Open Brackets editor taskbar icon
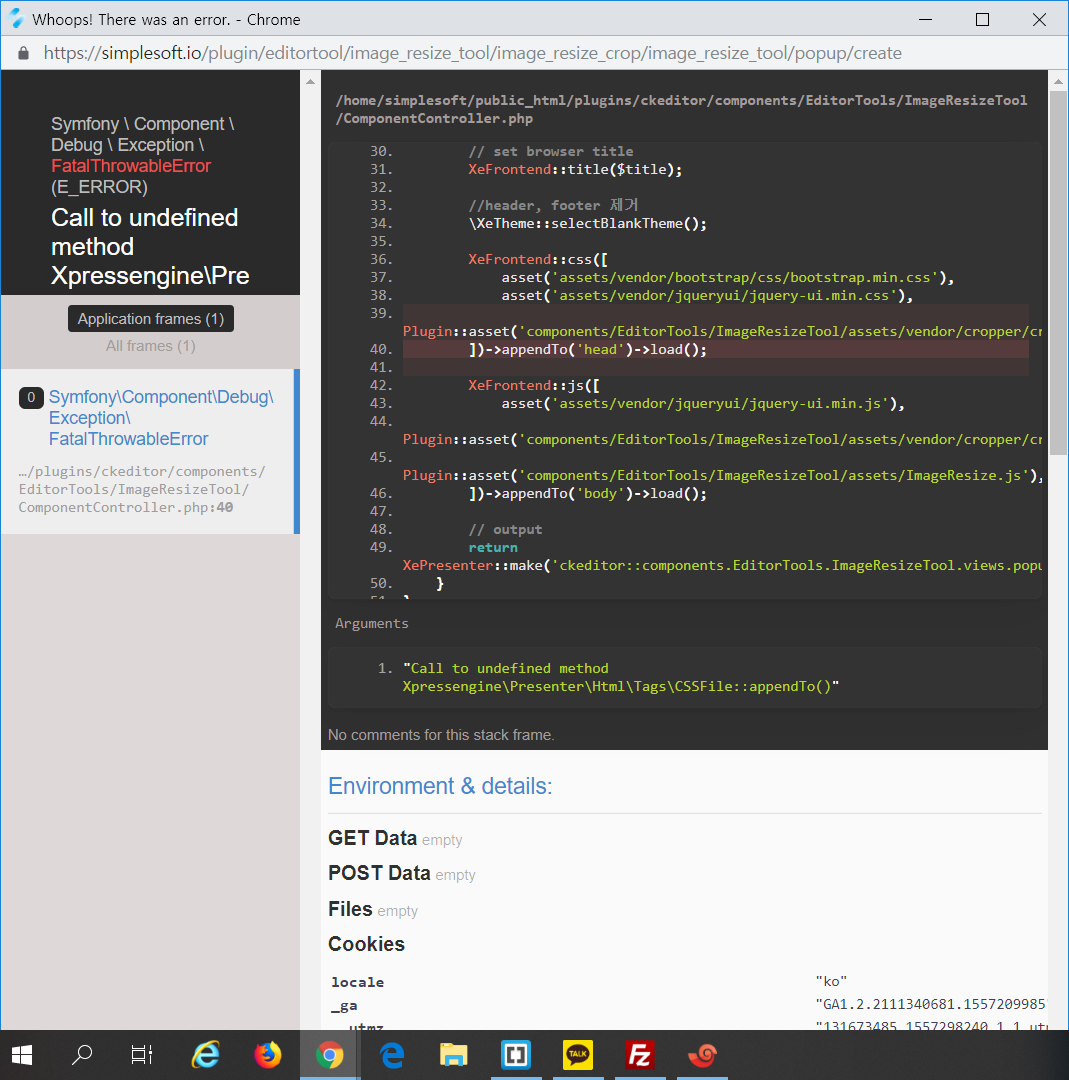This screenshot has height=1080, width=1069. (x=516, y=1055)
